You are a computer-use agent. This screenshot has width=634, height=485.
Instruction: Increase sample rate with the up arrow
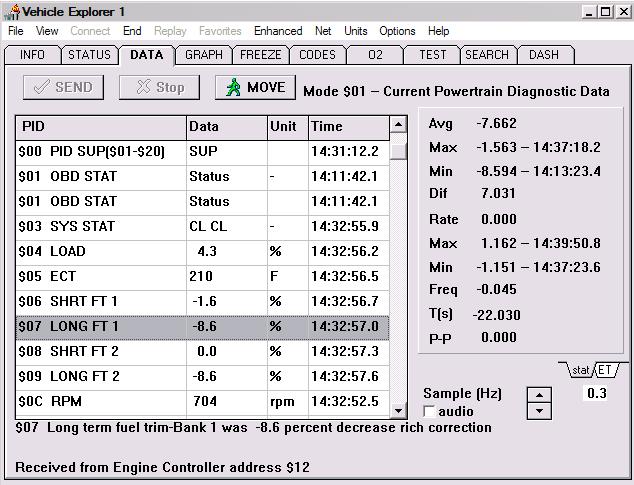pos(538,394)
